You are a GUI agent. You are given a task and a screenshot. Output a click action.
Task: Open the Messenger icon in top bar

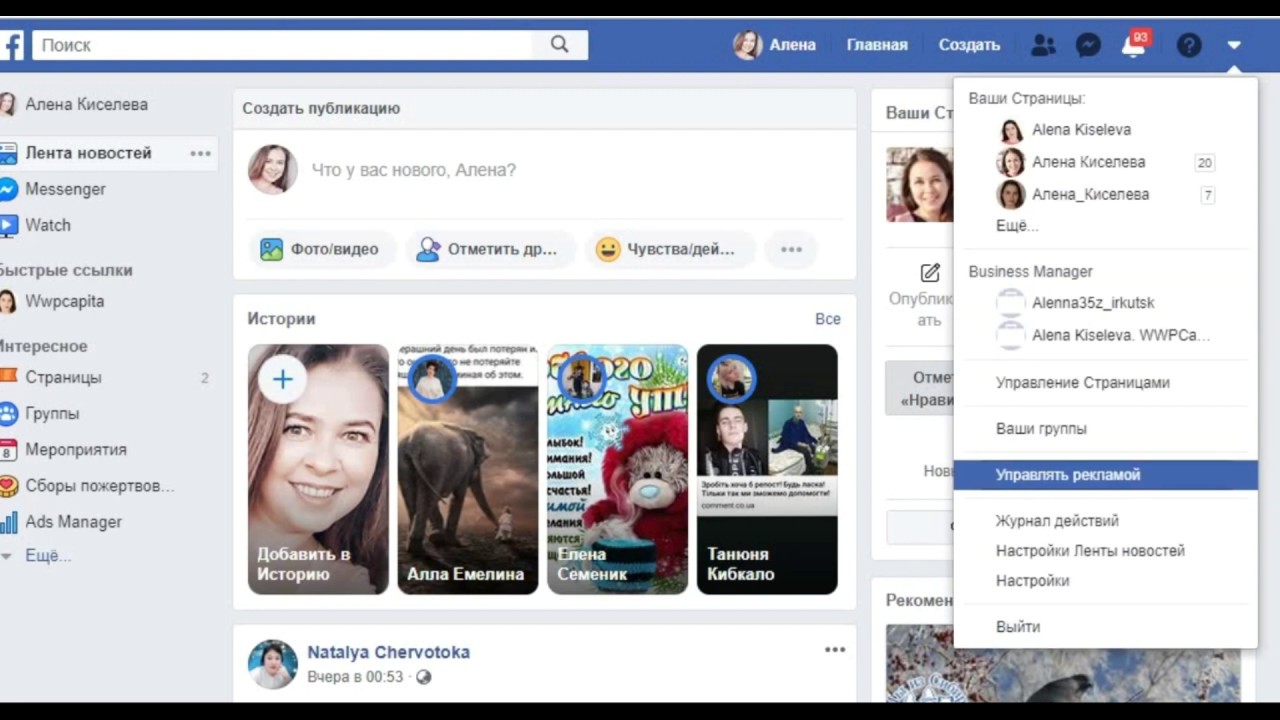pos(1088,45)
